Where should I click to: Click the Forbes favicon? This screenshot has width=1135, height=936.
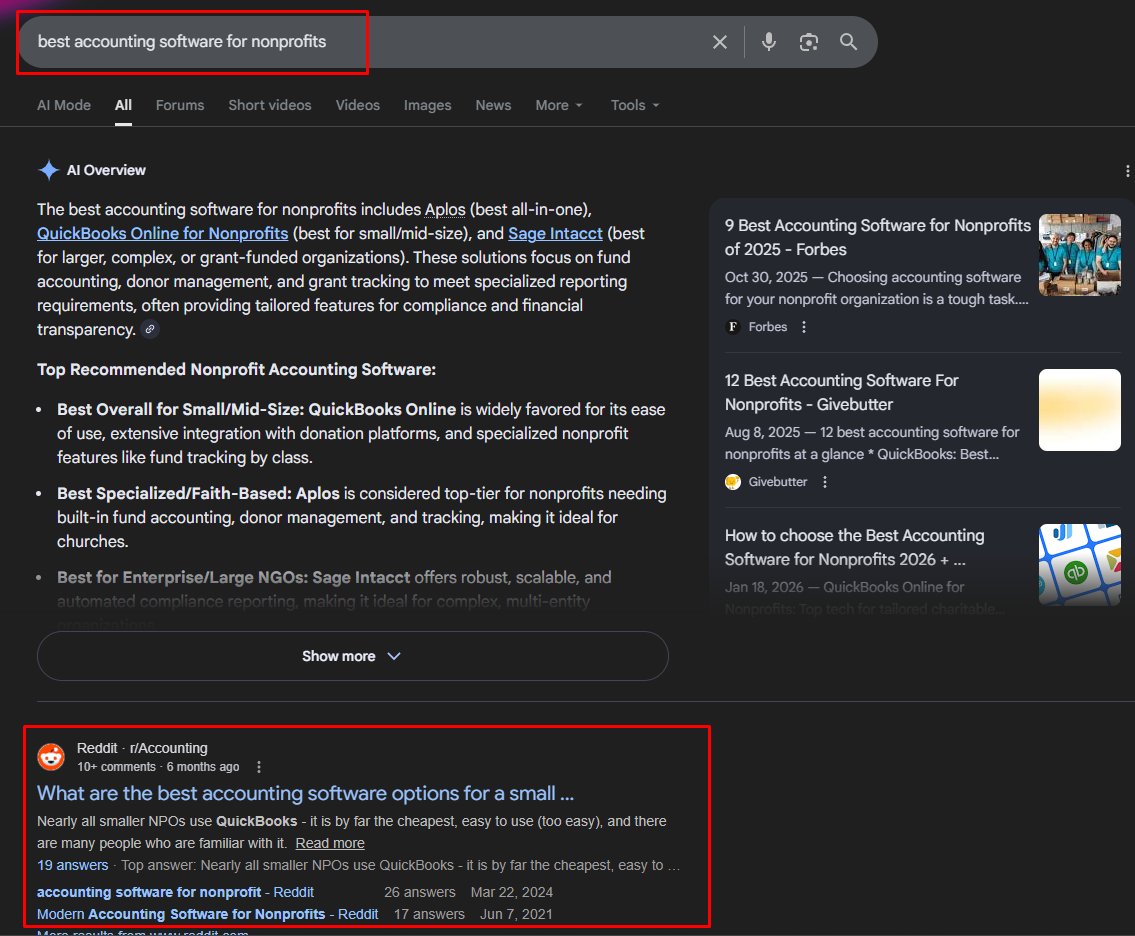[733, 327]
